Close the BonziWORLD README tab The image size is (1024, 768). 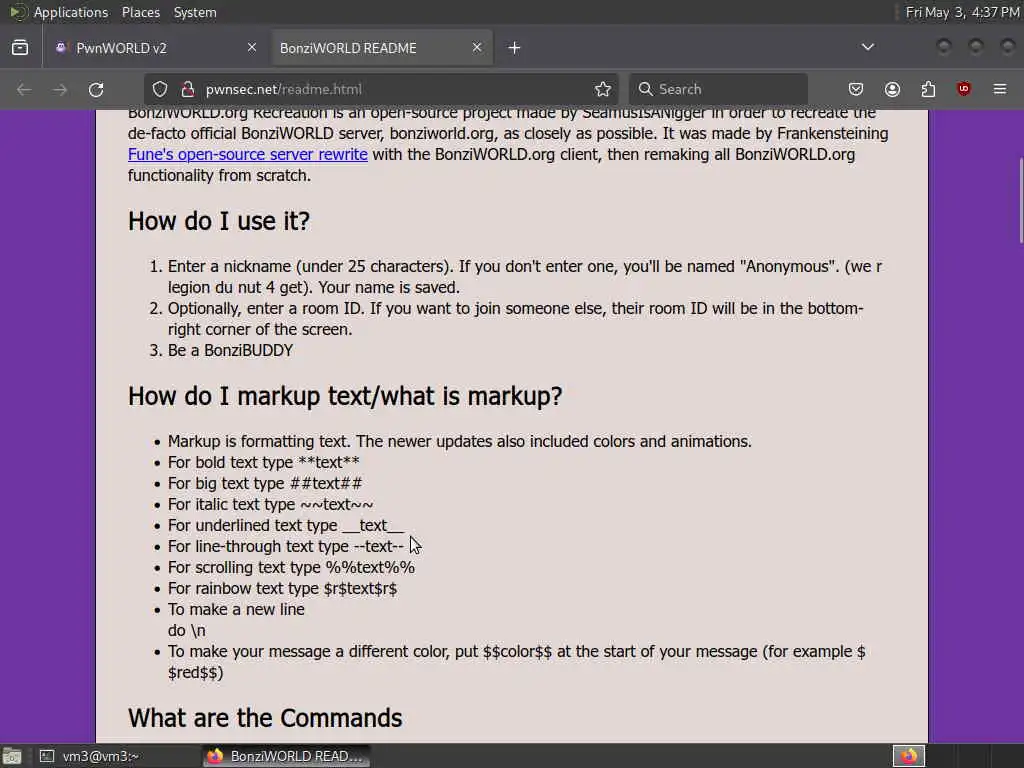point(477,47)
